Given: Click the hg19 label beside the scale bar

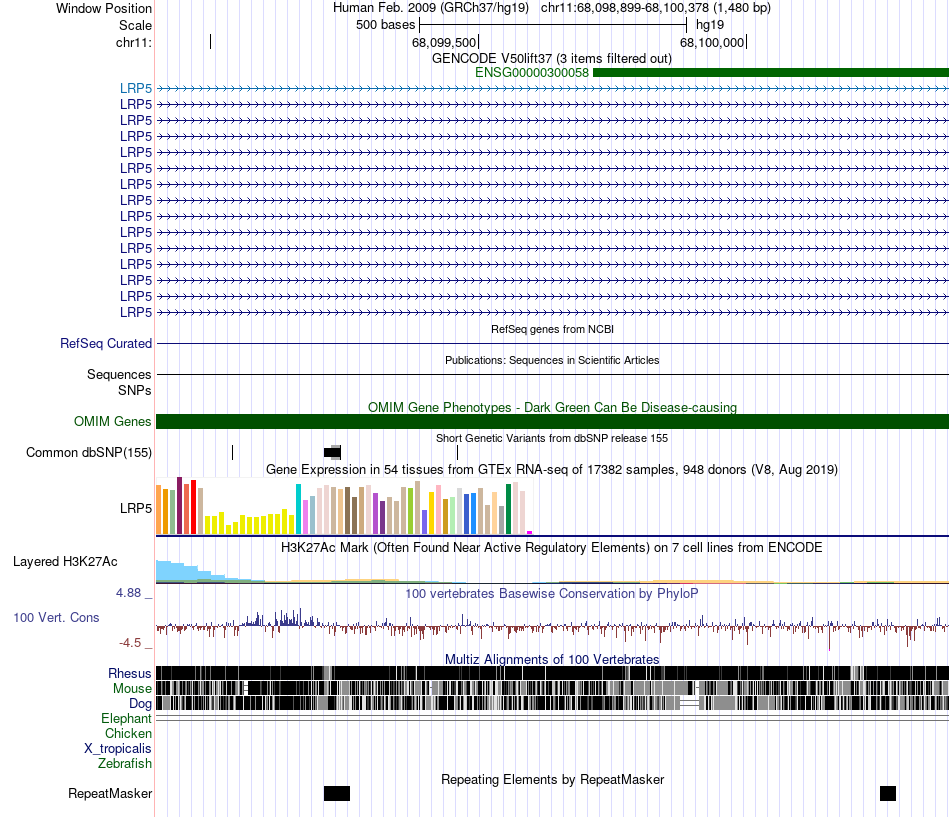Looking at the screenshot, I should click(709, 25).
